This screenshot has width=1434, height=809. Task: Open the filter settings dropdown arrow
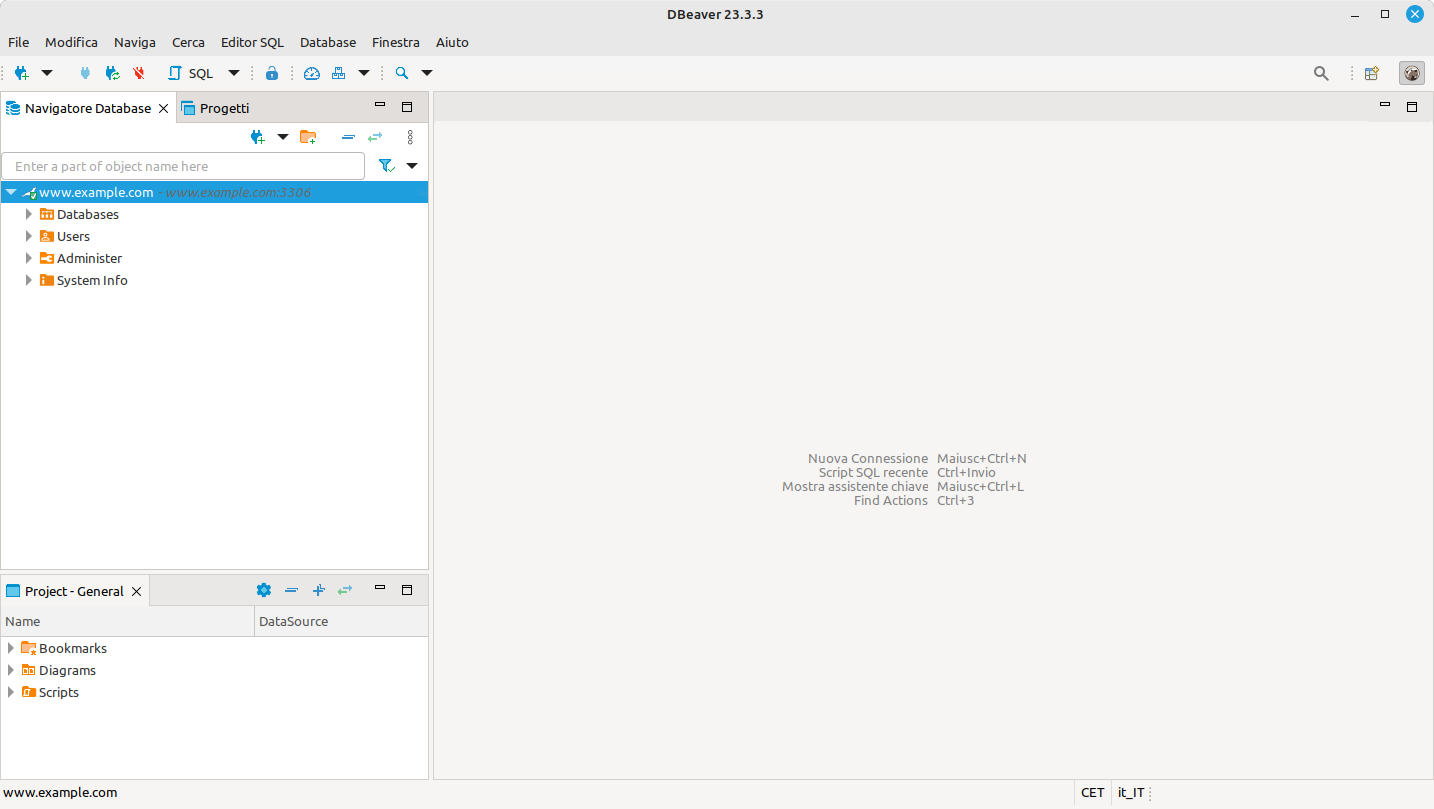[x=412, y=166]
